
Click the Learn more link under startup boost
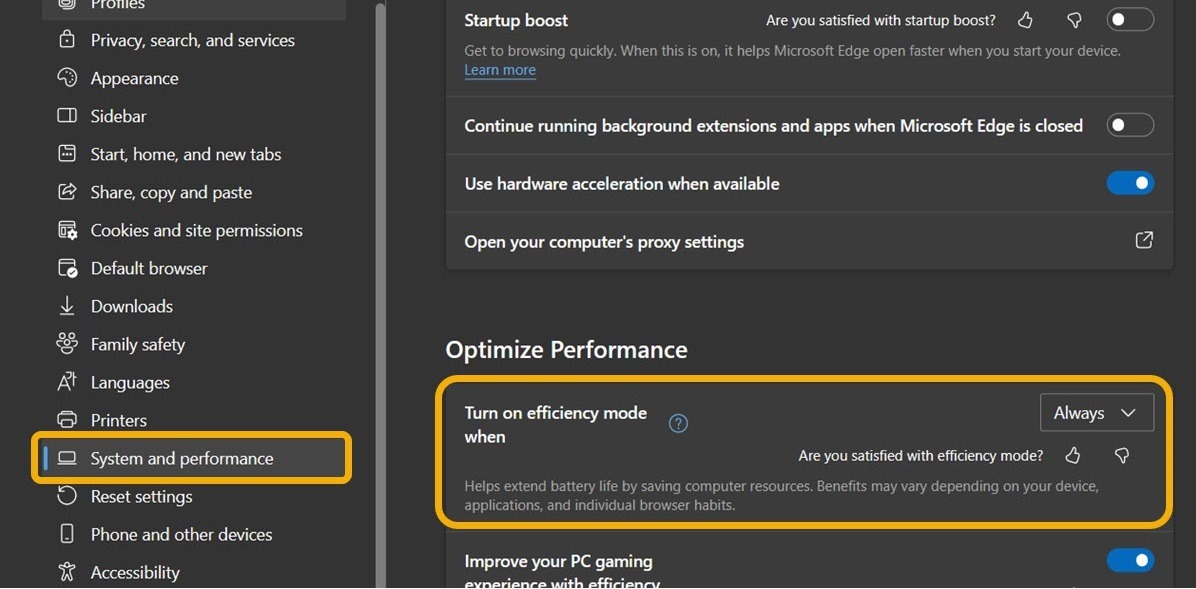(x=499, y=69)
